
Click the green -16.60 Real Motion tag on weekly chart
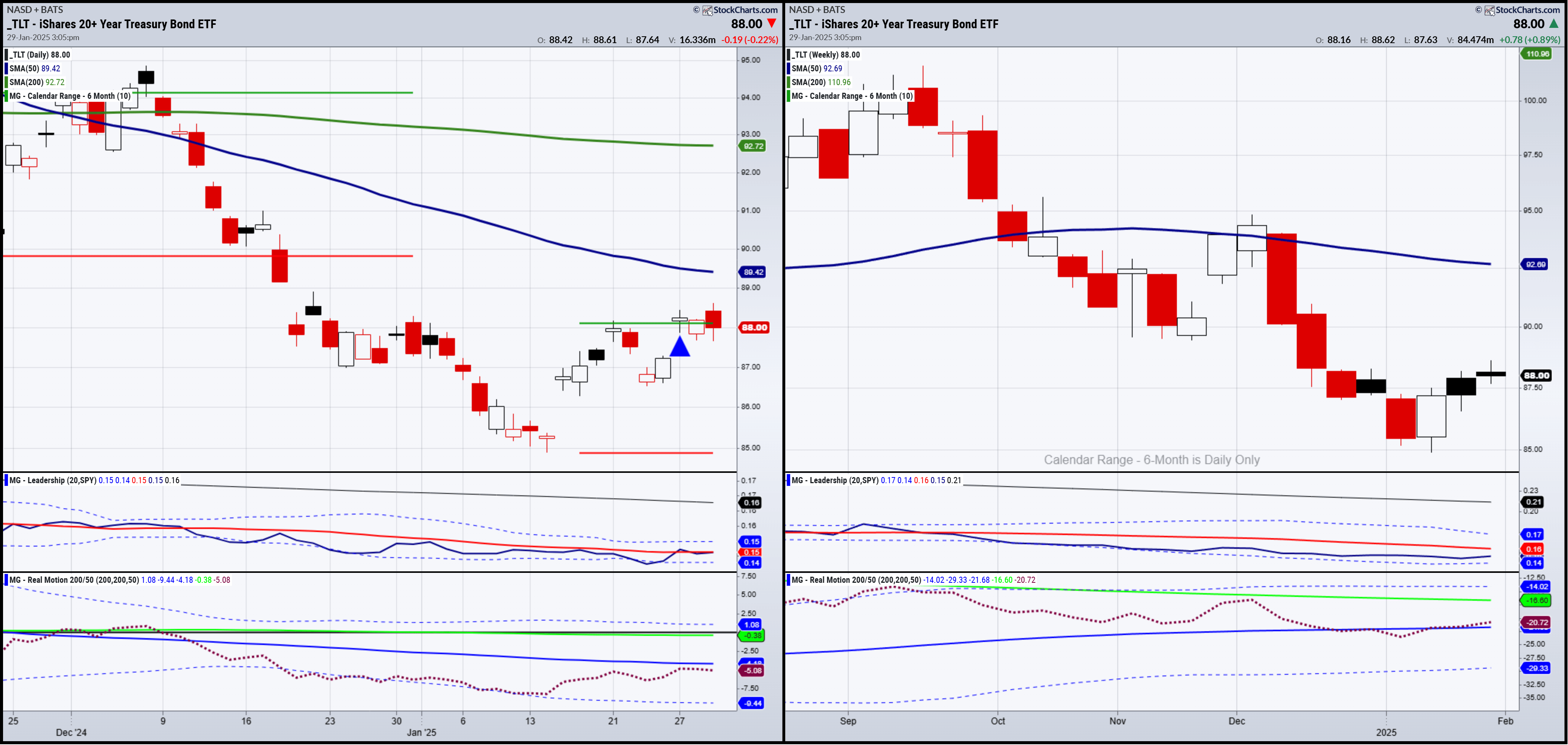(1536, 601)
